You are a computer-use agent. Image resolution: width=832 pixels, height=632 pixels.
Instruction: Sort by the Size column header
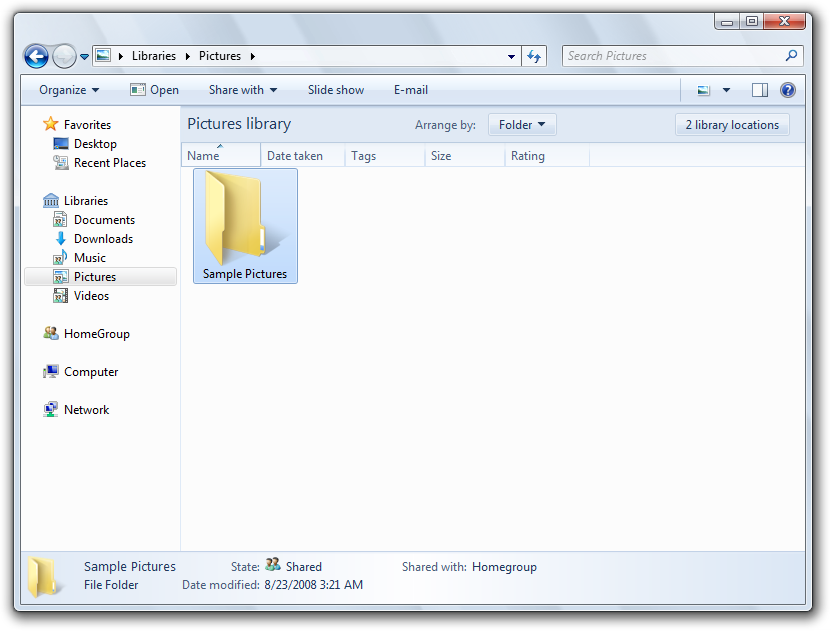(x=465, y=155)
